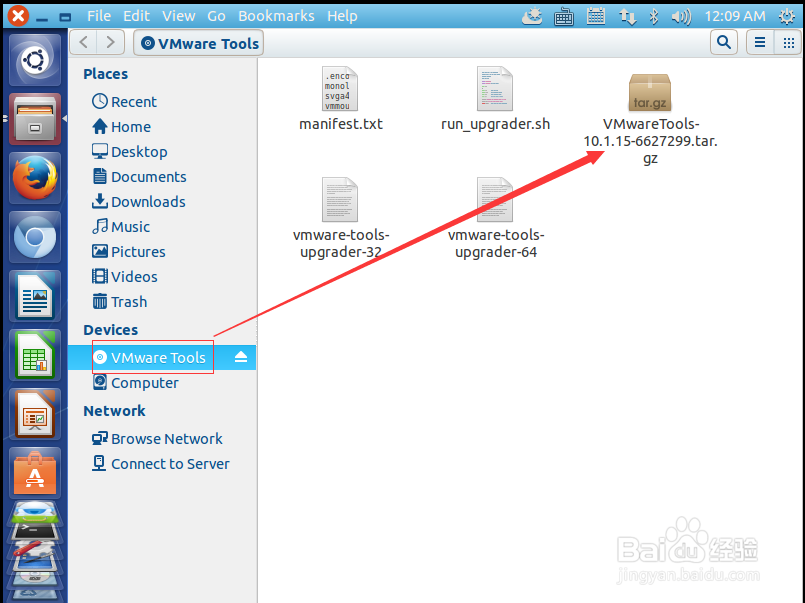
Task: Open Videos in sidebar
Action: pos(125,277)
